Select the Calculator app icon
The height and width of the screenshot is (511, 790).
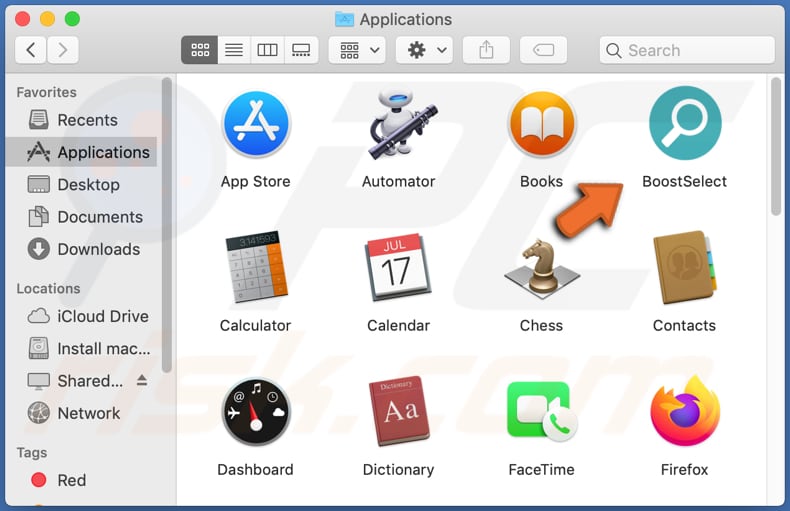pyautogui.click(x=256, y=267)
